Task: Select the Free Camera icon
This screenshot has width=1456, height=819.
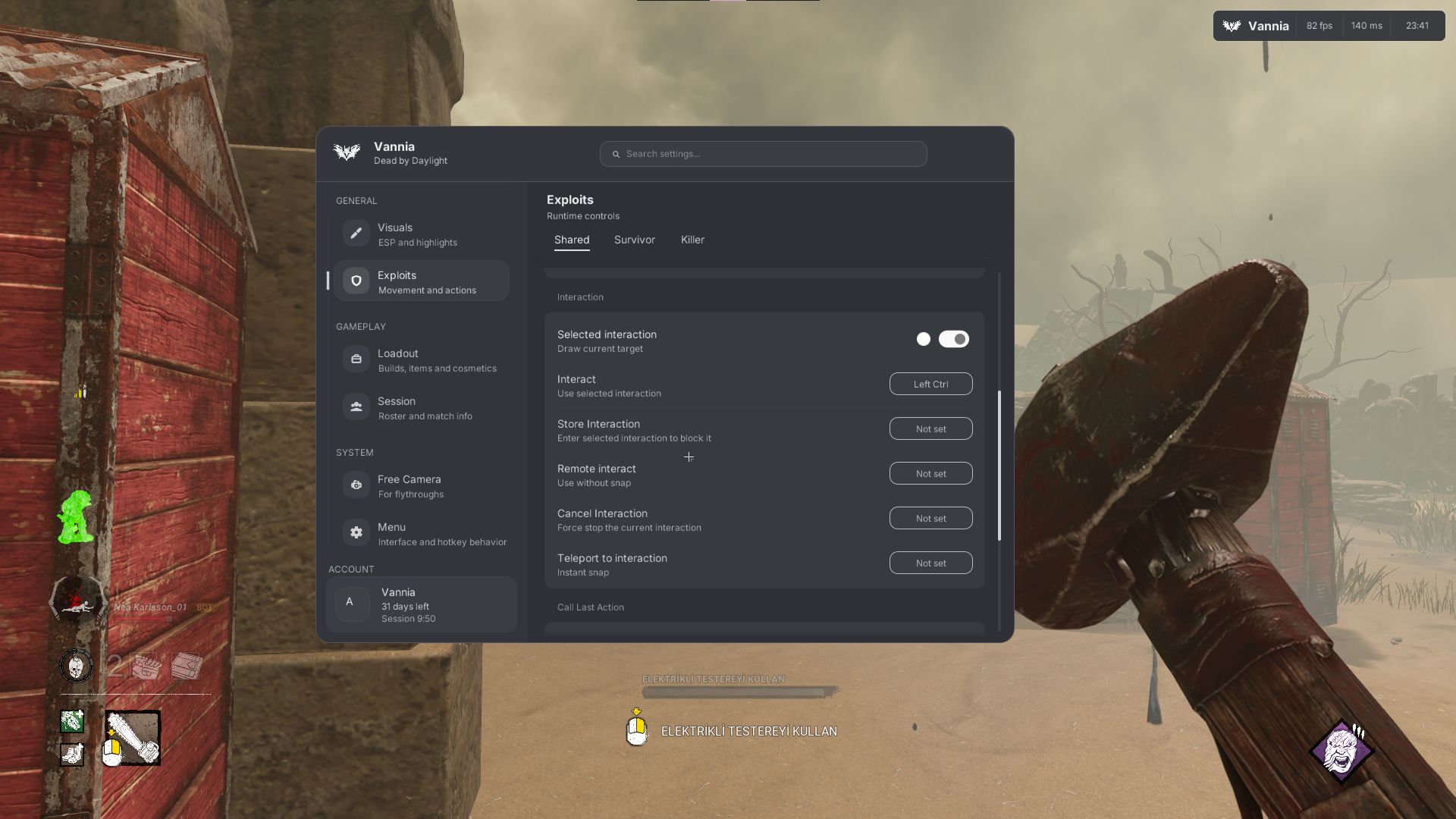Action: tap(356, 485)
